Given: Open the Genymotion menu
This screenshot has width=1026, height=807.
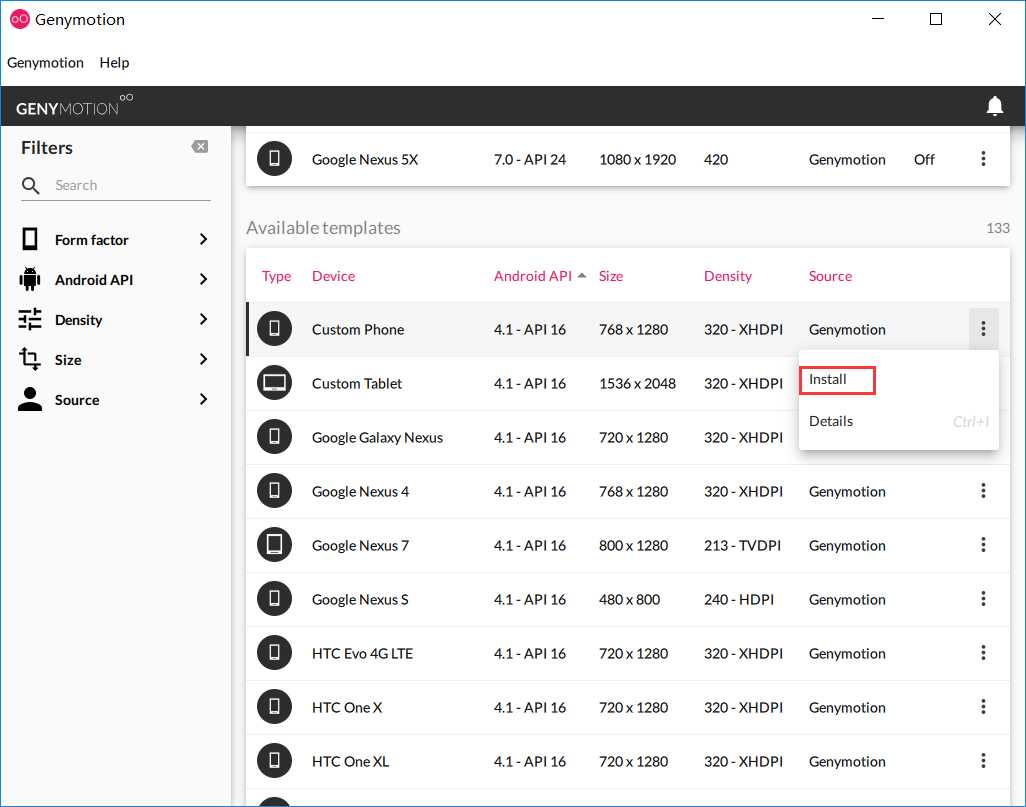Looking at the screenshot, I should pyautogui.click(x=45, y=63).
